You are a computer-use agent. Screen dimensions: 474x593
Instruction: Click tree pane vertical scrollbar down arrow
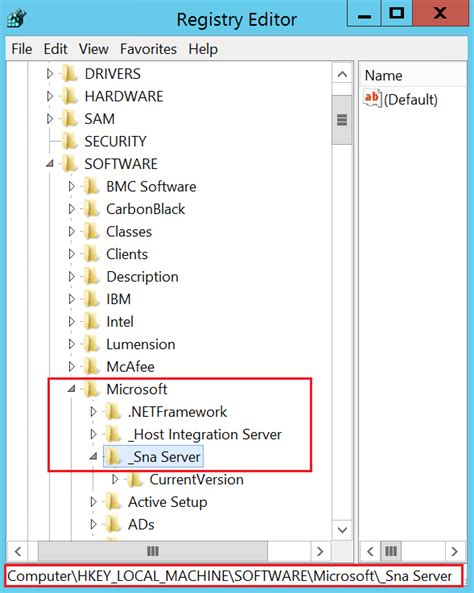click(x=342, y=530)
